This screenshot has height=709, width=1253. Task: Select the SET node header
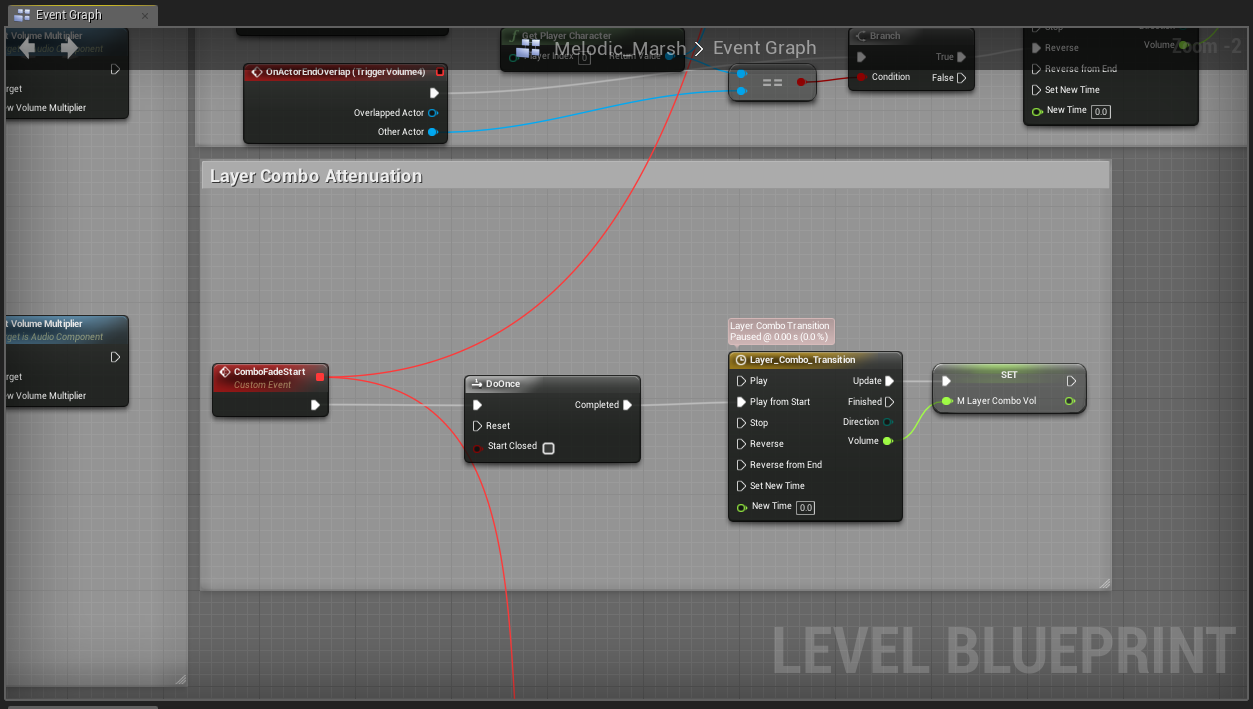coord(1009,375)
